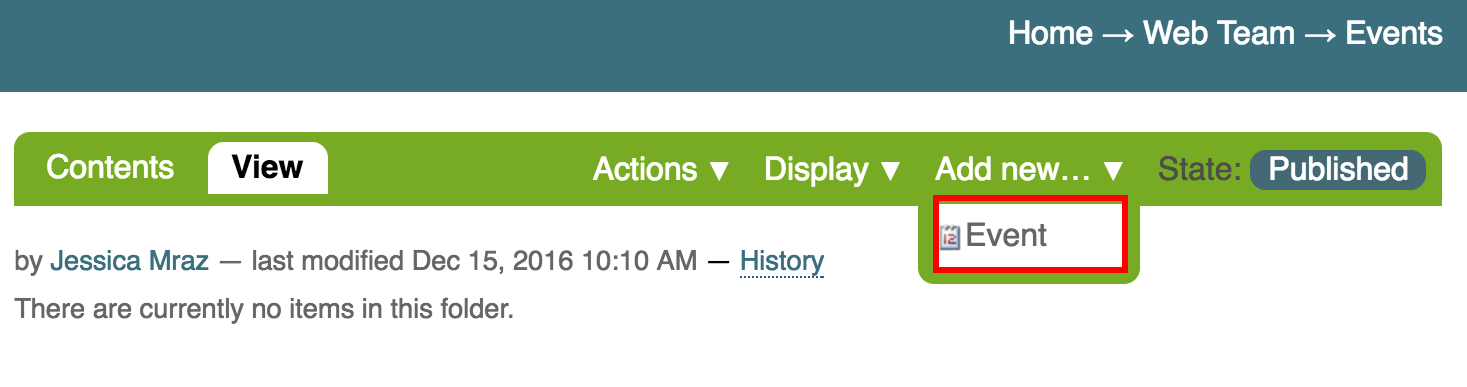The height and width of the screenshot is (387, 1467).
Task: Open the History link
Action: click(x=782, y=262)
